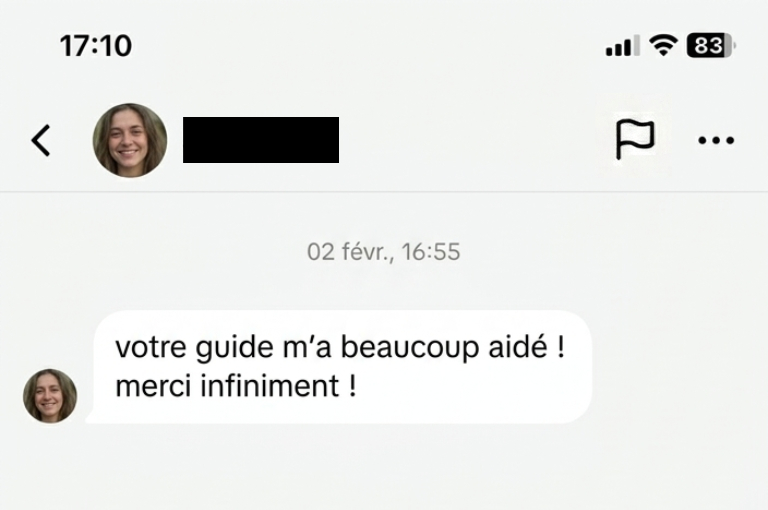Click the word "beaucoup" in the message
This screenshot has height=510, width=768.
(x=410, y=349)
